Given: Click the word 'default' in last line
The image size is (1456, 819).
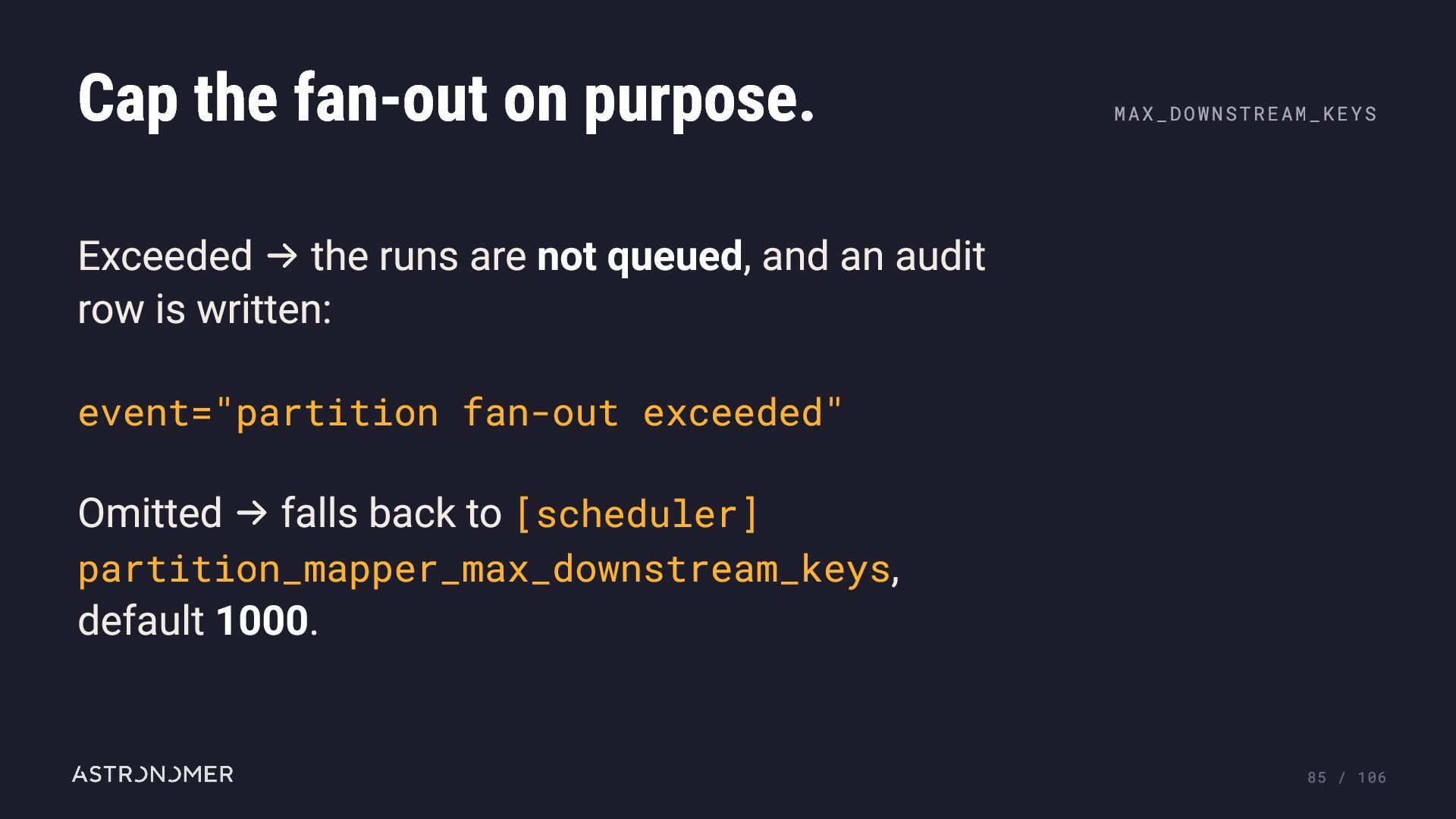Looking at the screenshot, I should 141,621.
